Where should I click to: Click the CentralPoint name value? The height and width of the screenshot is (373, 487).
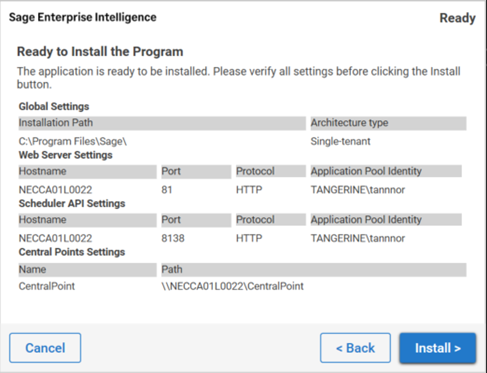(x=47, y=286)
